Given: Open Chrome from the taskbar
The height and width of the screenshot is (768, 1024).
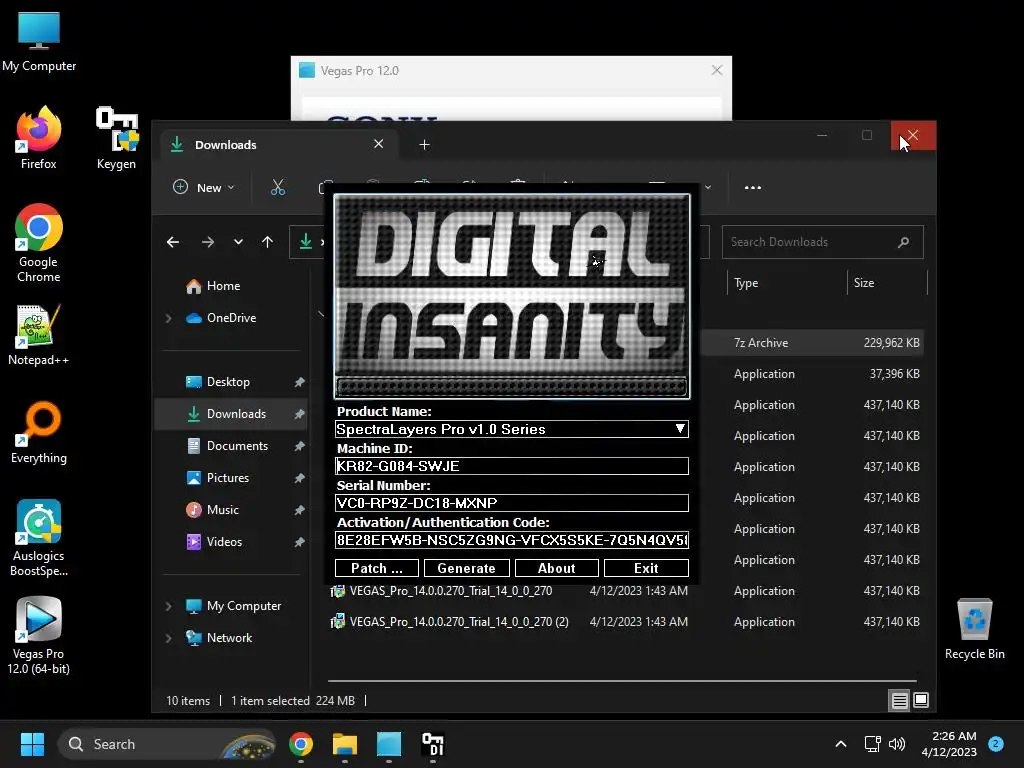Looking at the screenshot, I should (x=300, y=744).
